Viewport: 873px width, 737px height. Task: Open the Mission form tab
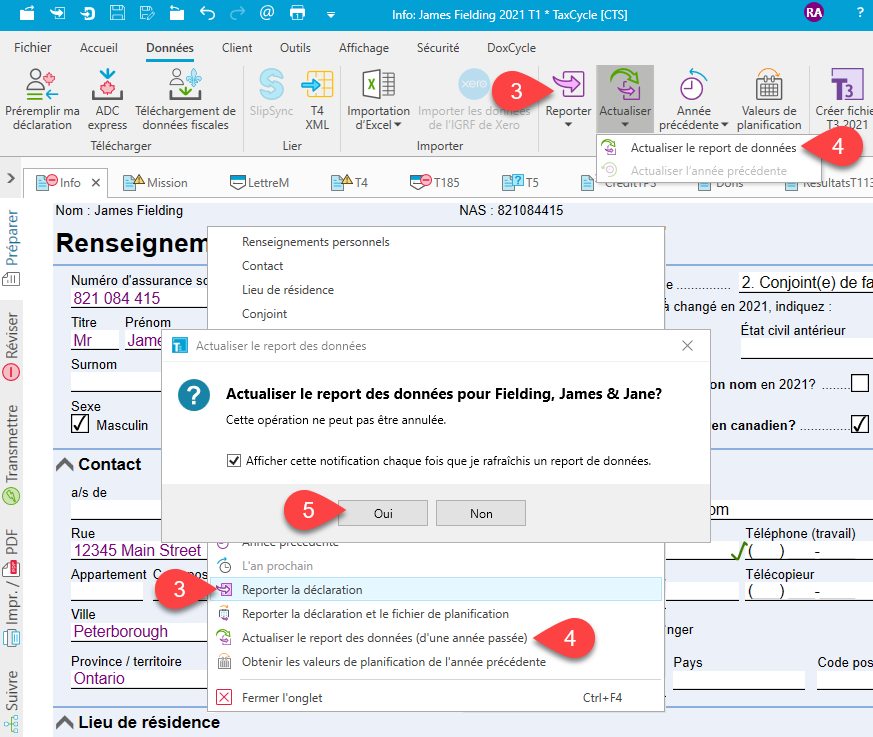tap(155, 183)
